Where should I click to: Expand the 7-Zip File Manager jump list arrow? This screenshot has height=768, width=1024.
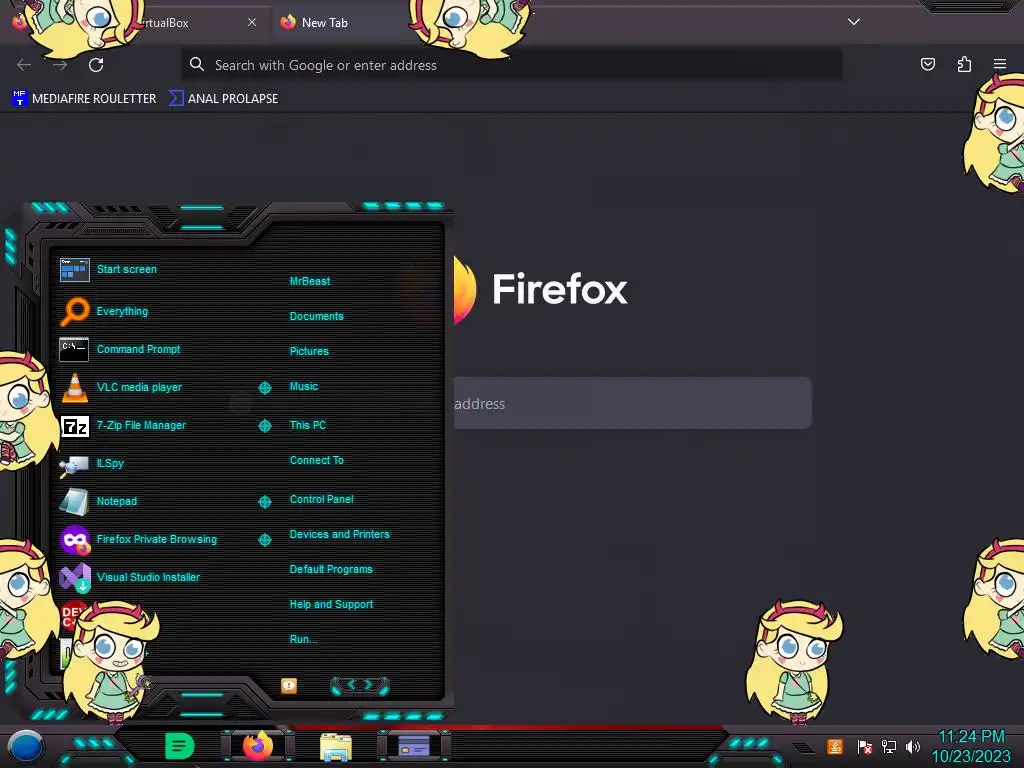[x=264, y=426]
